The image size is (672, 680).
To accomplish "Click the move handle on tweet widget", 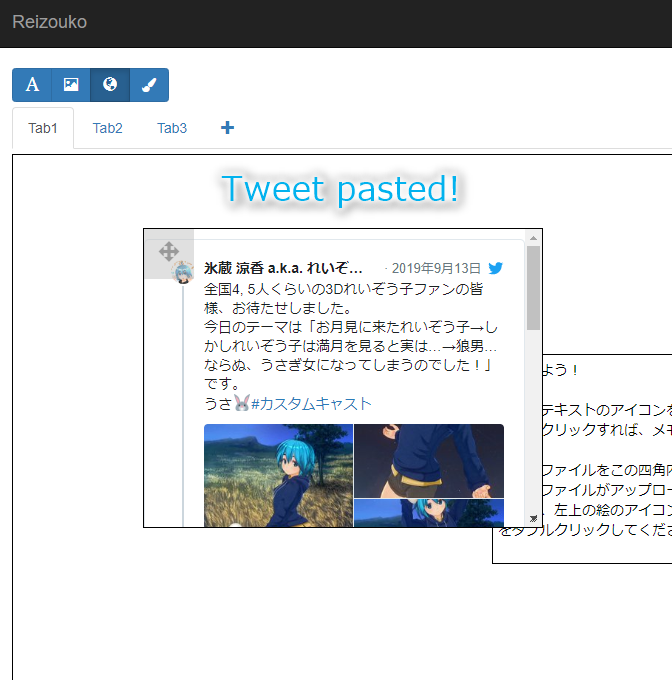I will click(169, 251).
